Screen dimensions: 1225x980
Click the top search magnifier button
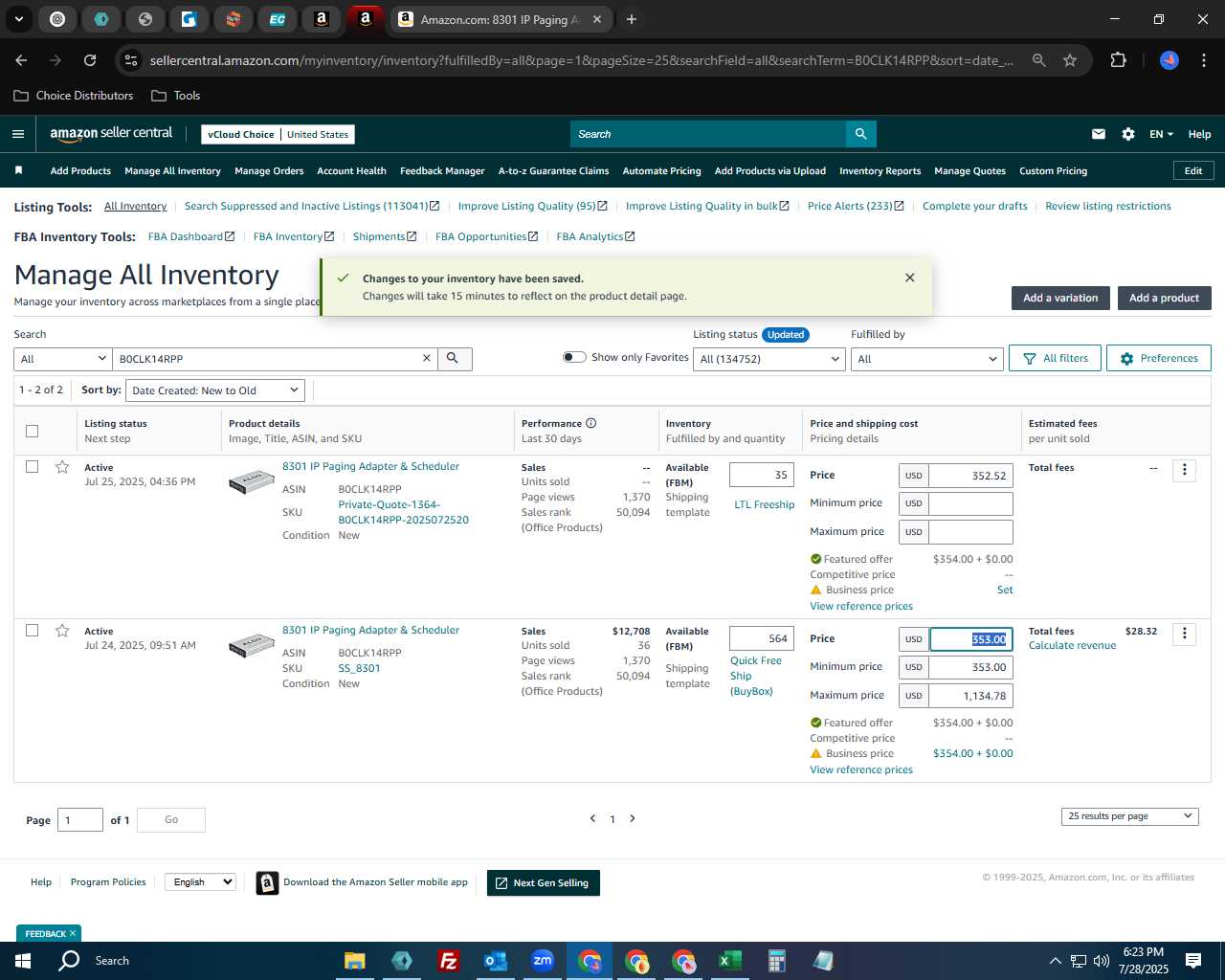(860, 134)
